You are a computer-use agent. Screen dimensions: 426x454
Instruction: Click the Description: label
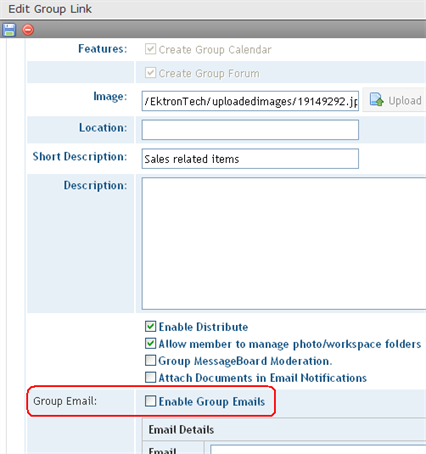pos(95,185)
